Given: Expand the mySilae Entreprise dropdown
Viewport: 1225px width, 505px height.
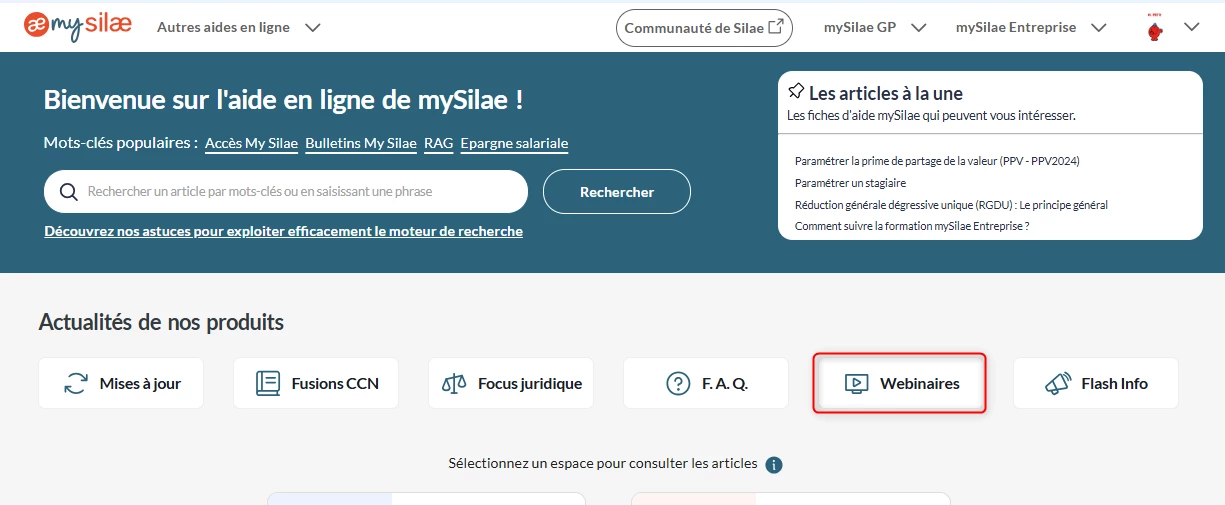Looking at the screenshot, I should pyautogui.click(x=1031, y=27).
